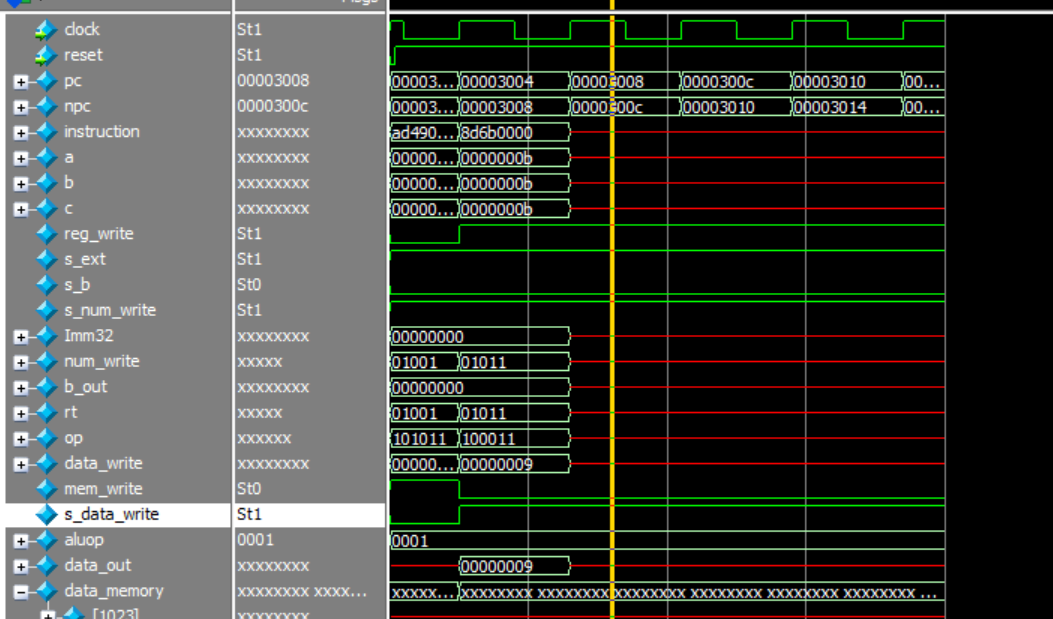
Task: Click the data_out waveform segment 00000009
Action: click(x=514, y=567)
